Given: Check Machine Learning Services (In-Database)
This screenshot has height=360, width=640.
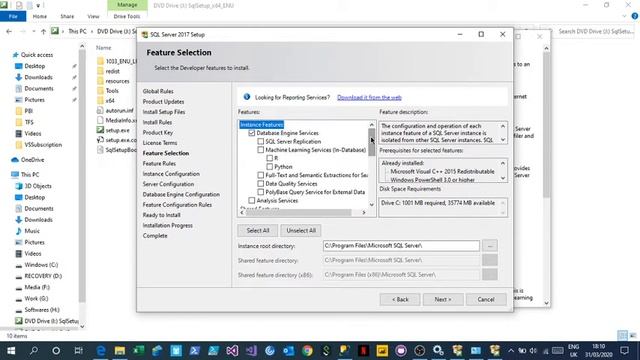Looking at the screenshot, I should [260, 150].
